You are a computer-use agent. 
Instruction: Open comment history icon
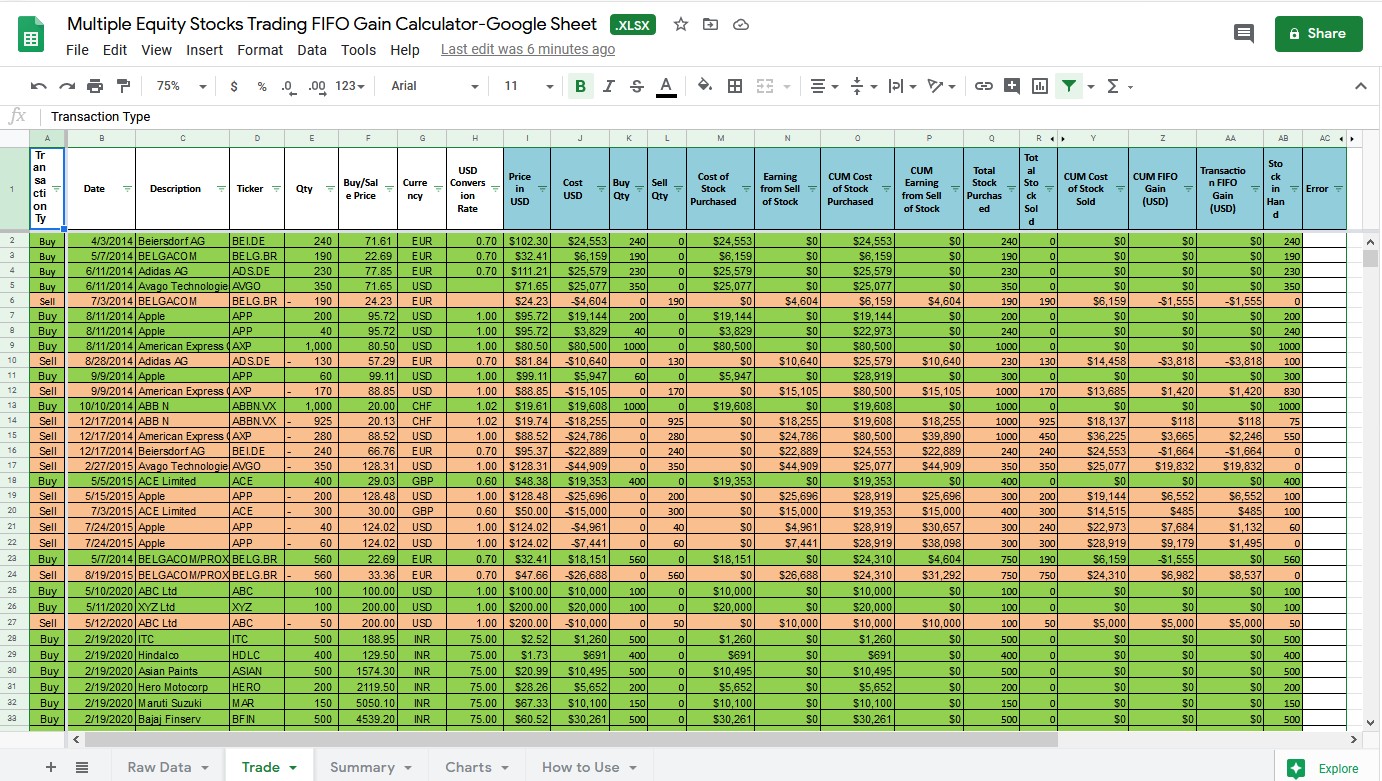pos(1244,33)
